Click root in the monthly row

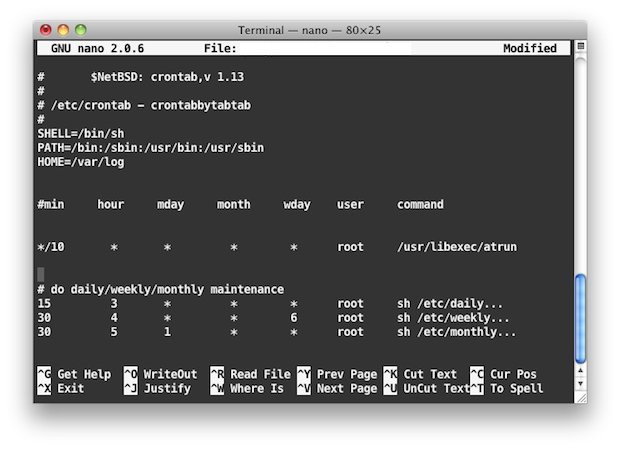coord(350,332)
